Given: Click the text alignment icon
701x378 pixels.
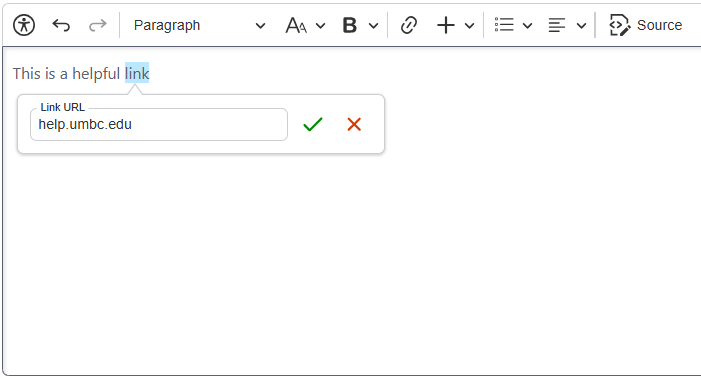Looking at the screenshot, I should 557,25.
